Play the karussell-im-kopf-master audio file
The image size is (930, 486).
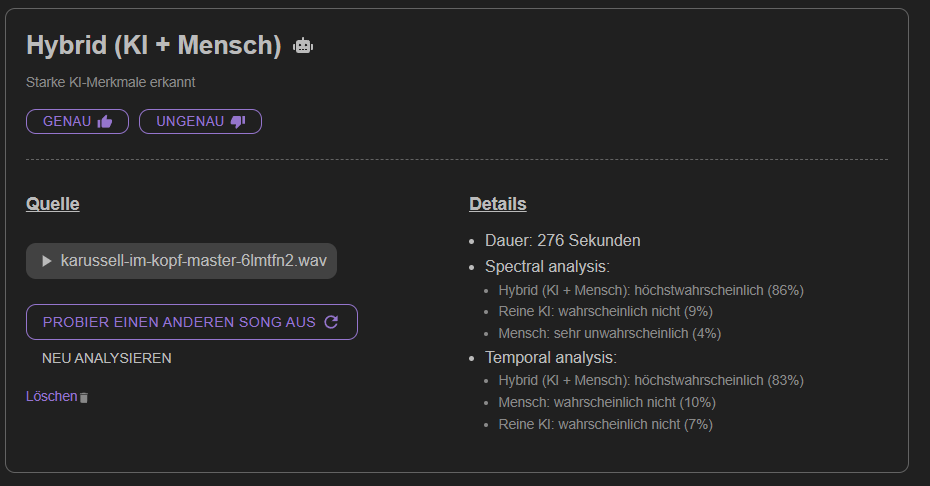tap(47, 261)
